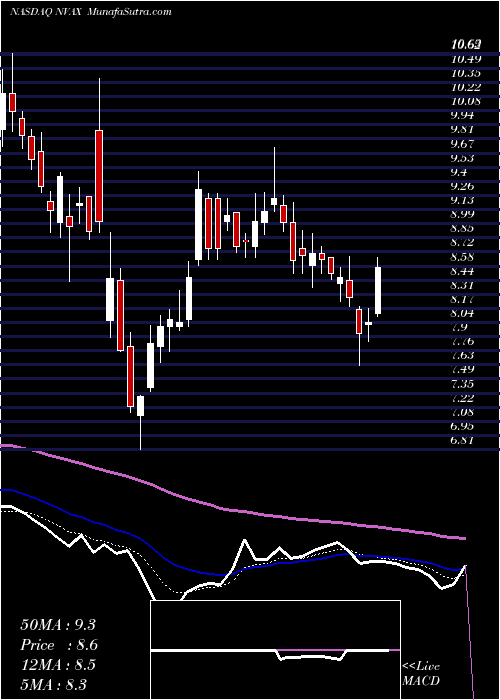Click the <<Live MACD label

[x=421, y=674]
